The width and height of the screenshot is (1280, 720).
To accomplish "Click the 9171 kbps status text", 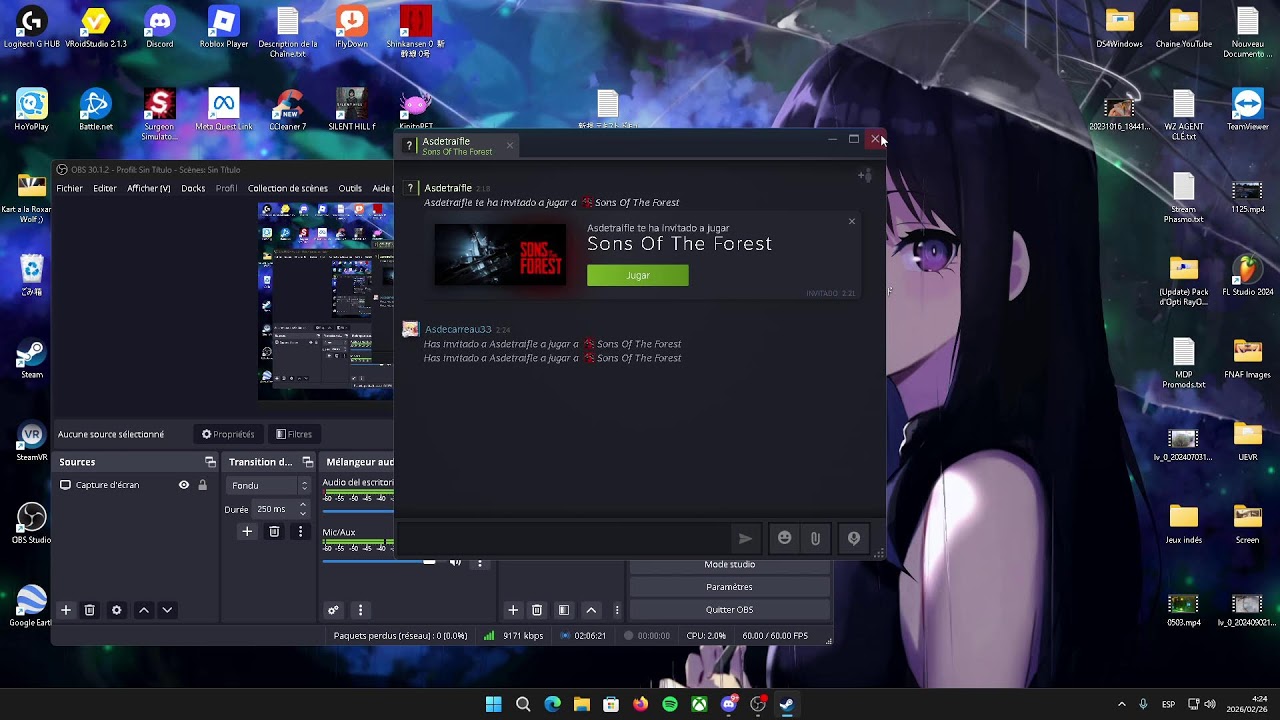I will point(523,636).
